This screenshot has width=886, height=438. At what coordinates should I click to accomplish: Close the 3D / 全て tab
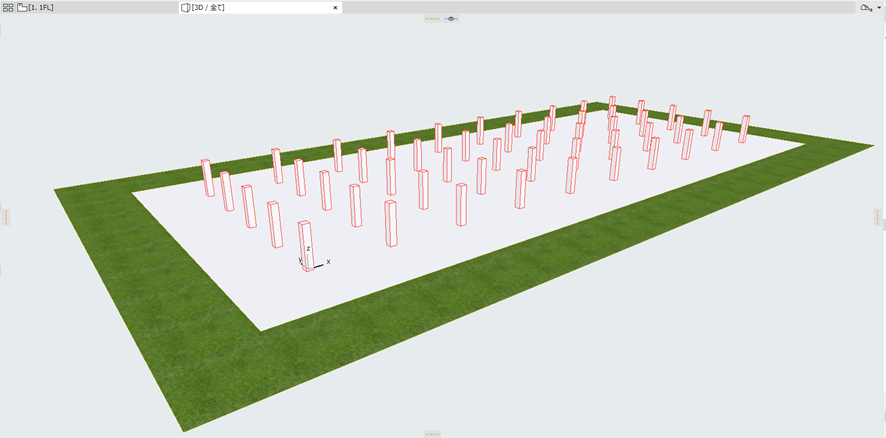[335, 7]
